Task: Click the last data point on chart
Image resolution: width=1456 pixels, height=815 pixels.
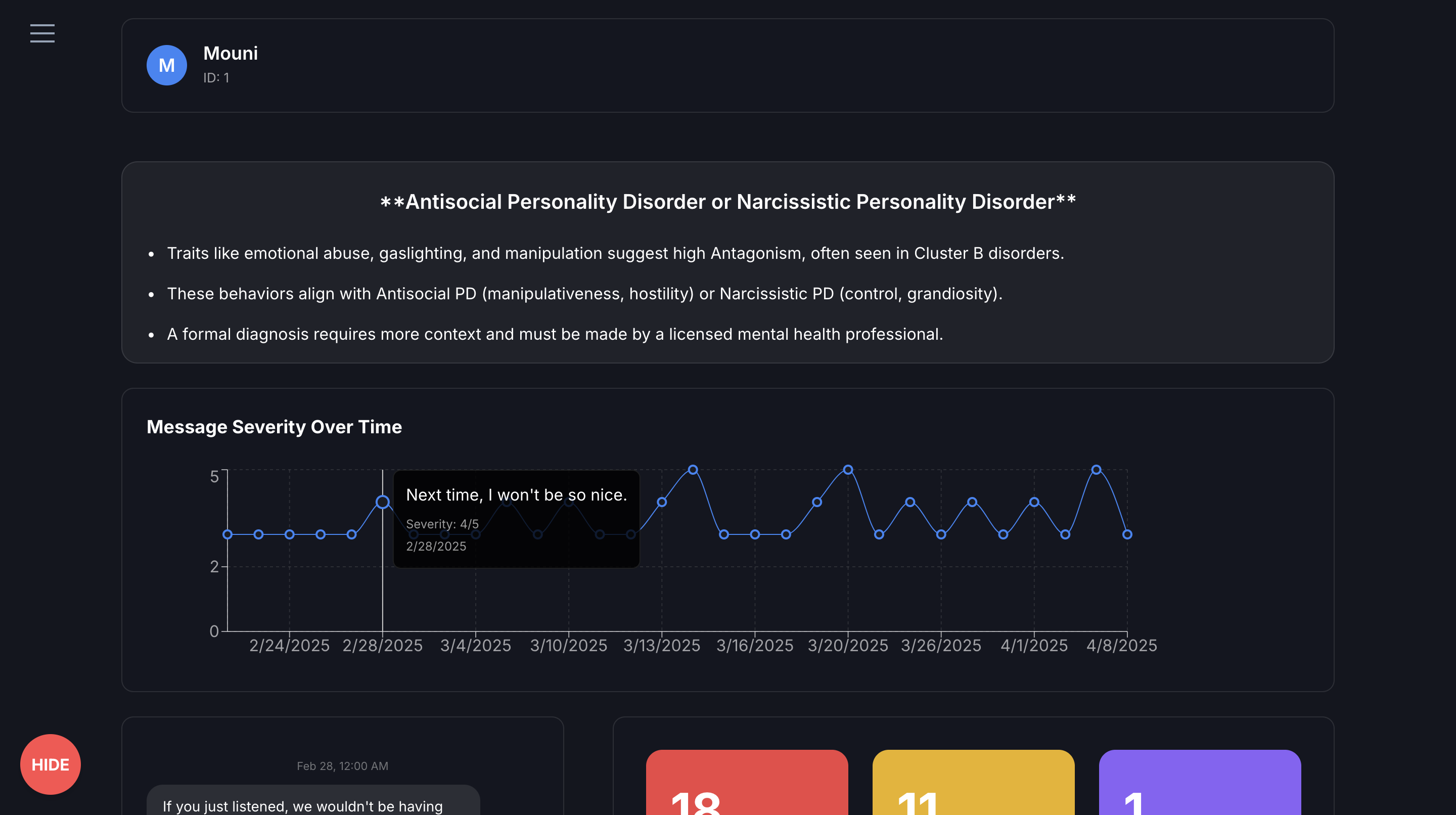Action: click(x=1127, y=534)
